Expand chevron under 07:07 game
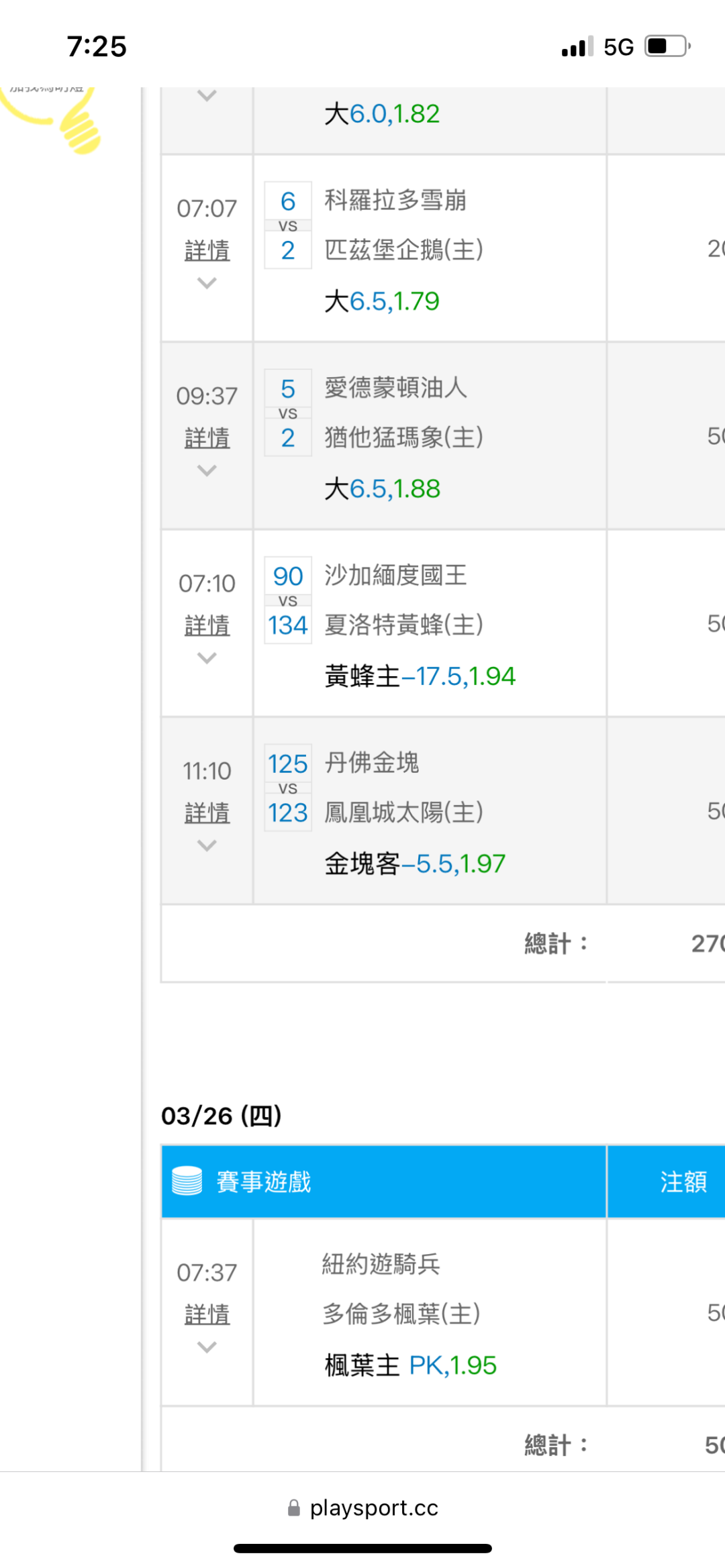Screen dimensions: 725x1568 (x=207, y=283)
